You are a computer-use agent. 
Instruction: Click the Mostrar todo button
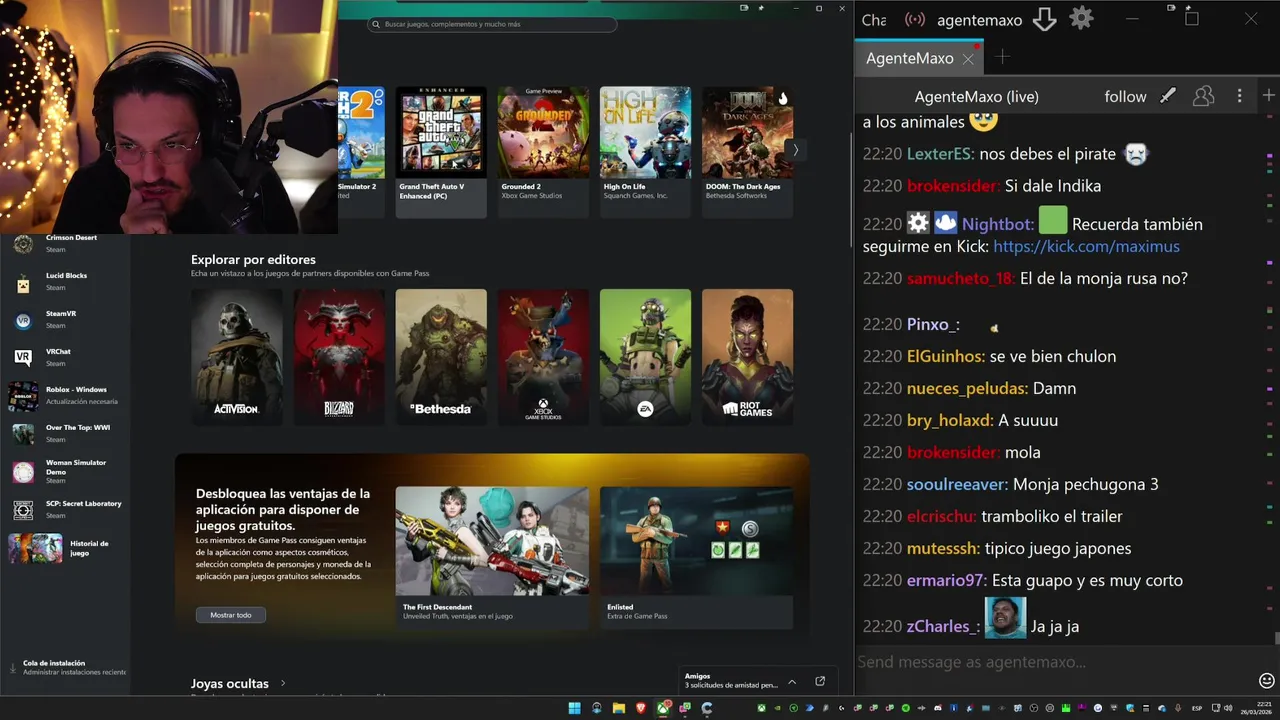231,615
